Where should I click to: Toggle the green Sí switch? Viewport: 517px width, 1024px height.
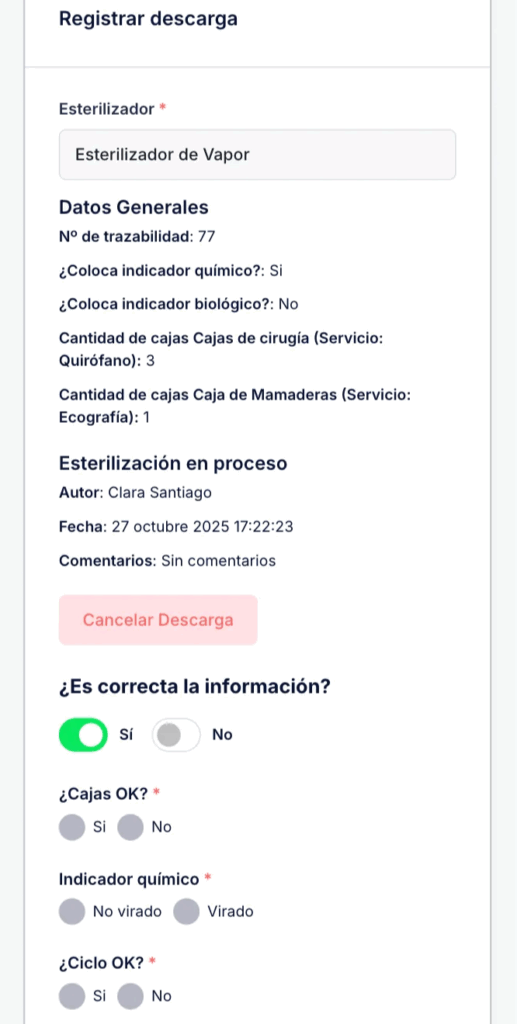tap(83, 735)
